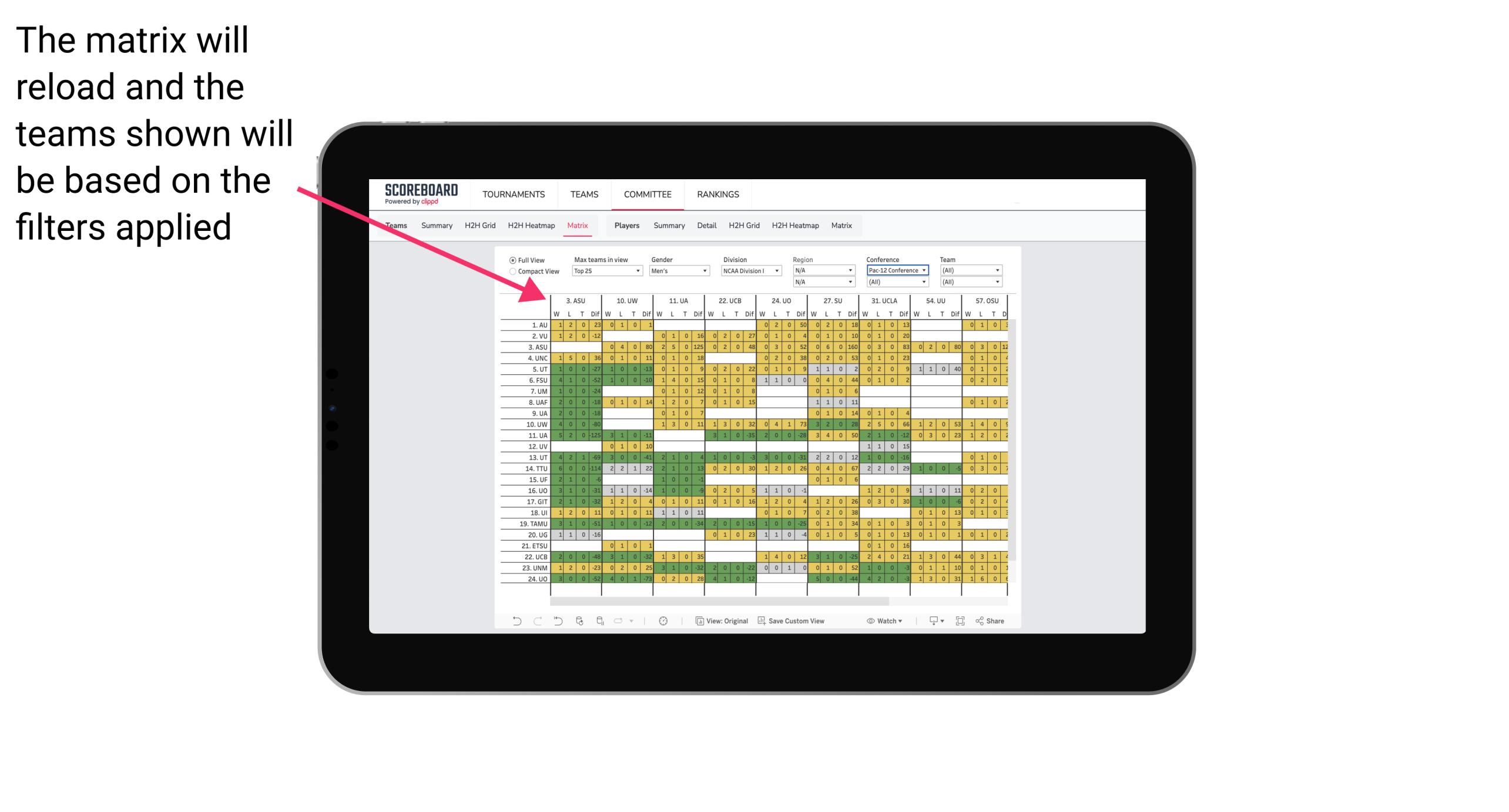
Task: Click the redo icon in toolbar
Action: 535,622
